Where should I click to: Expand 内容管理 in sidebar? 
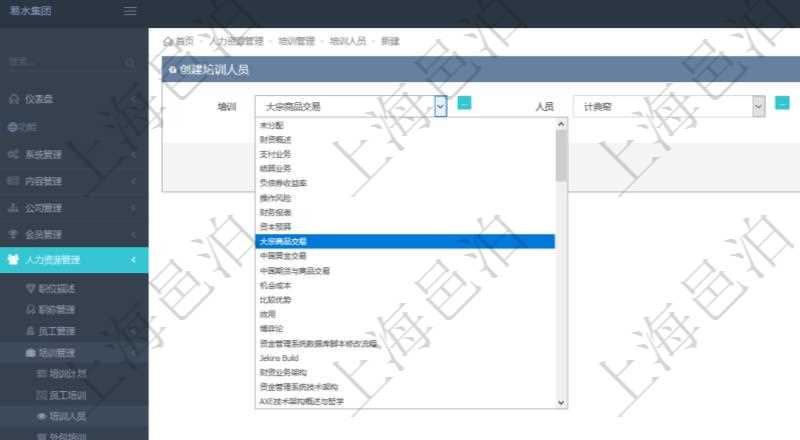74,181
